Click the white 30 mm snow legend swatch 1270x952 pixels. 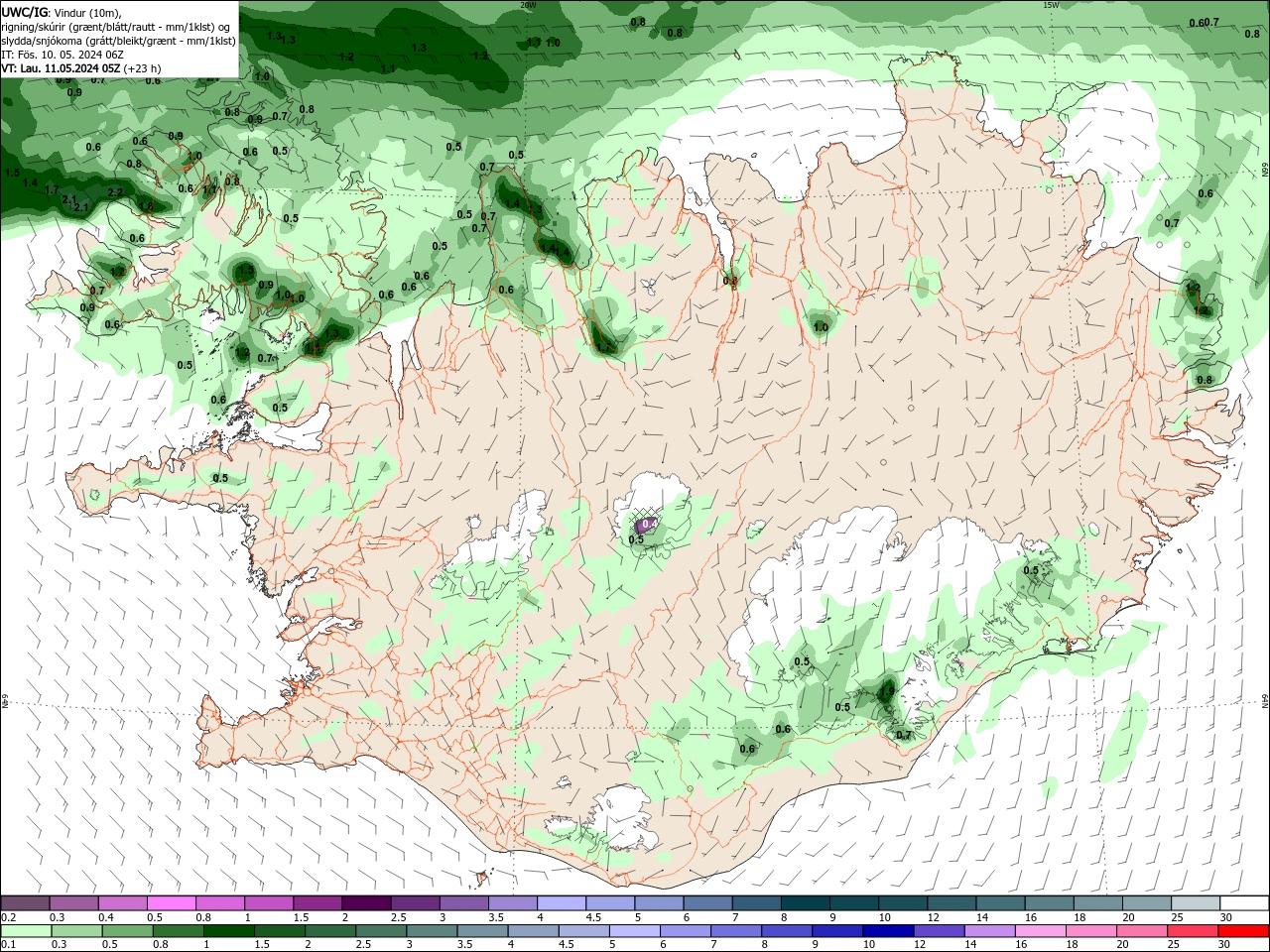pos(1245,903)
